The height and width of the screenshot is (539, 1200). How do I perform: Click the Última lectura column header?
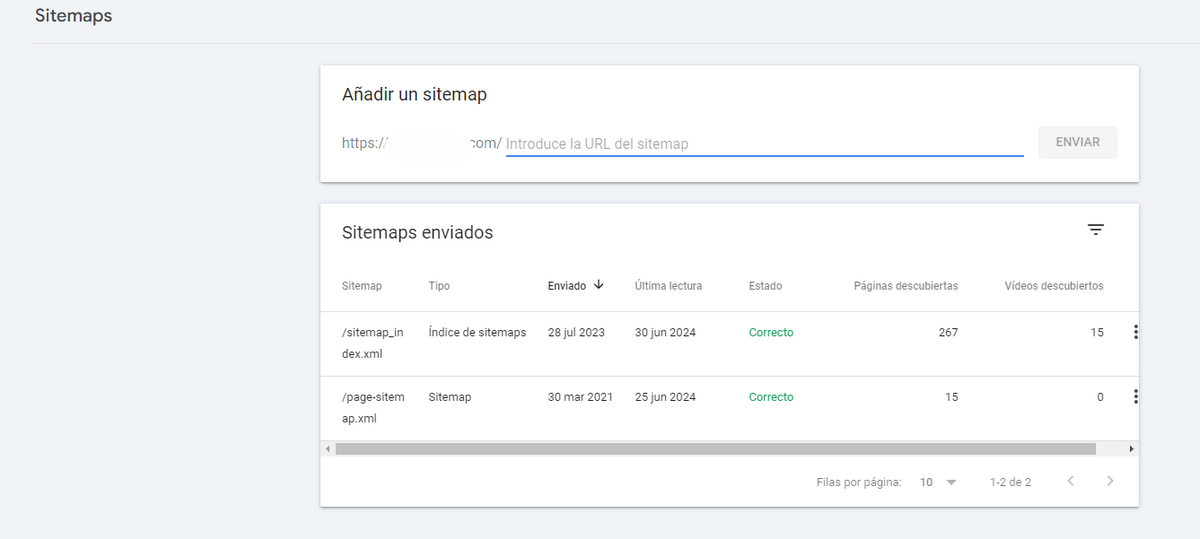(668, 286)
